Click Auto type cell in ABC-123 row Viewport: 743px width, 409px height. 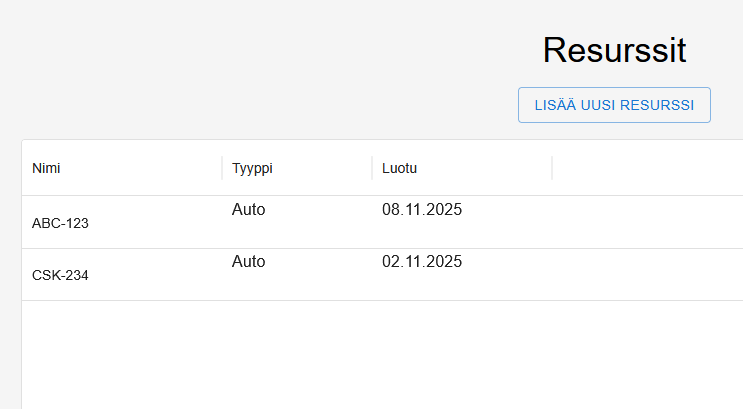248,210
